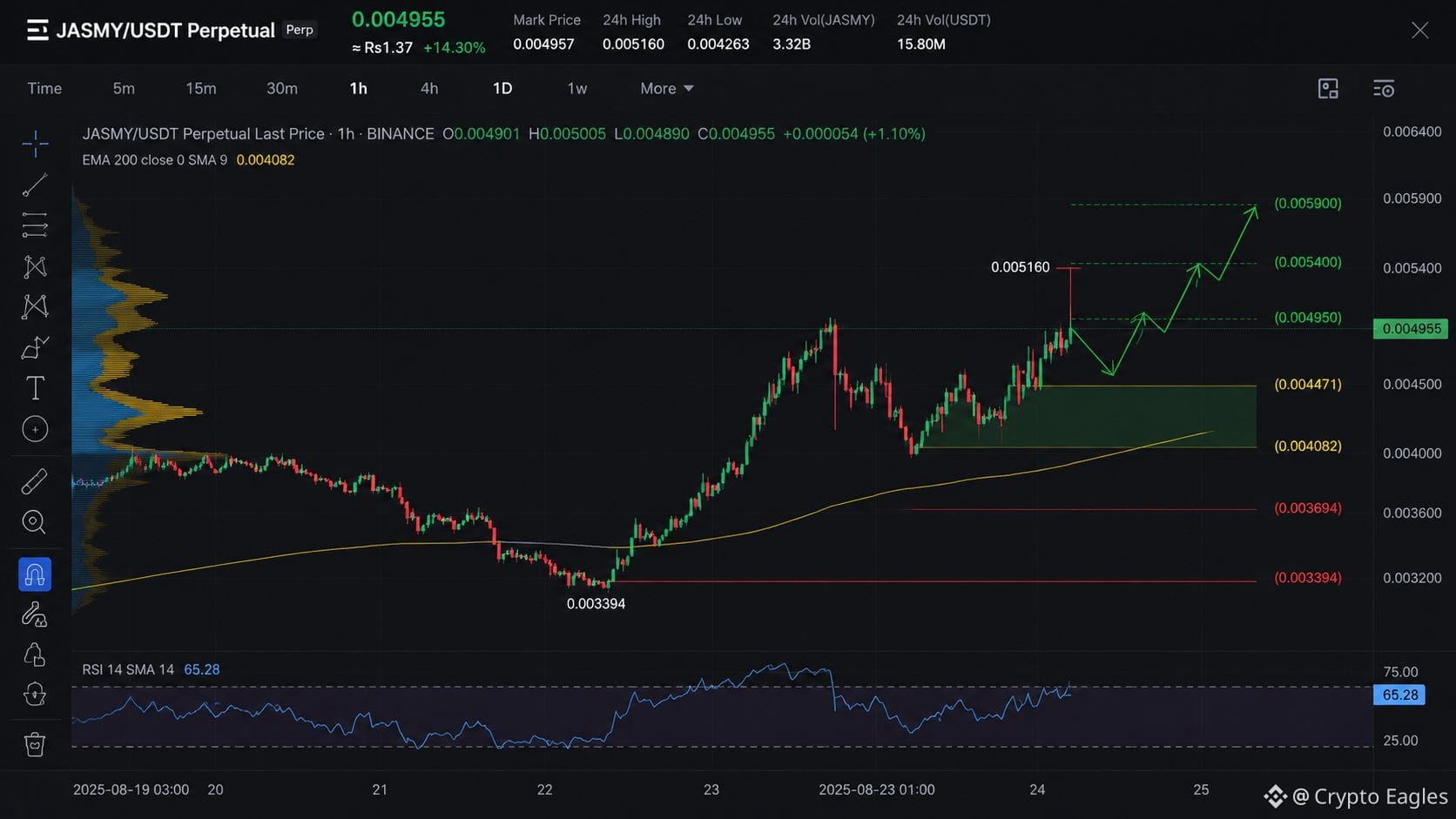Select the ruler measure tool
Image resolution: width=1456 pixels, height=819 pixels.
pyautogui.click(x=35, y=481)
